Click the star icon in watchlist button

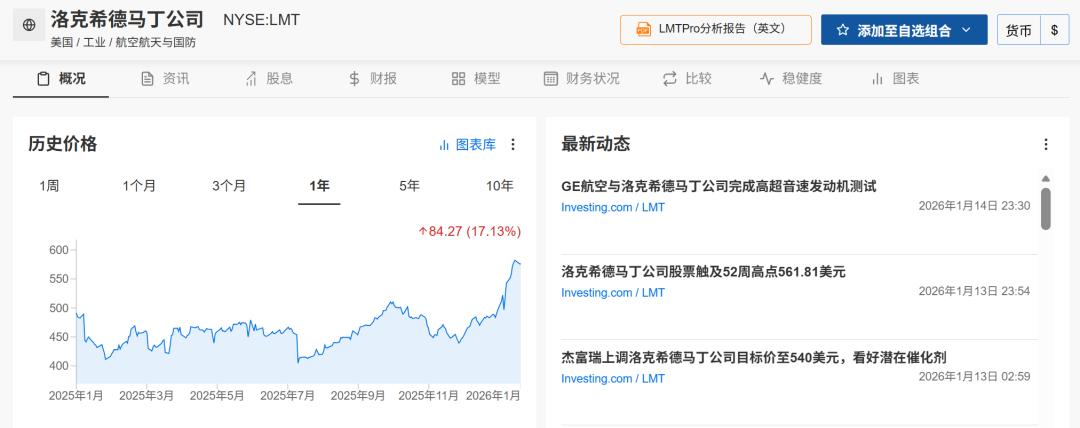842,30
